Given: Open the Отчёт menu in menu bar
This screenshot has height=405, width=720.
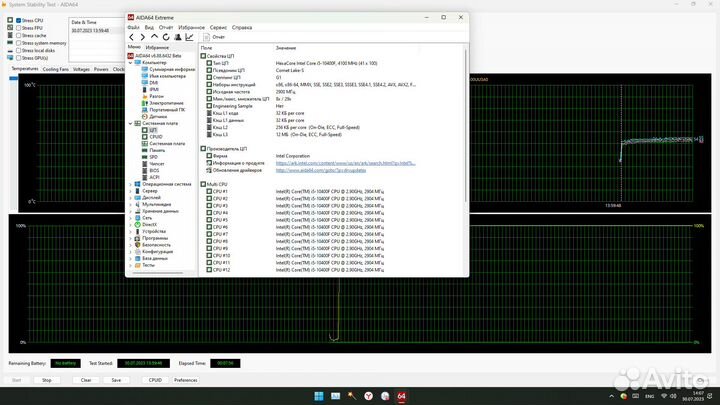Looking at the screenshot, I should click(166, 28).
